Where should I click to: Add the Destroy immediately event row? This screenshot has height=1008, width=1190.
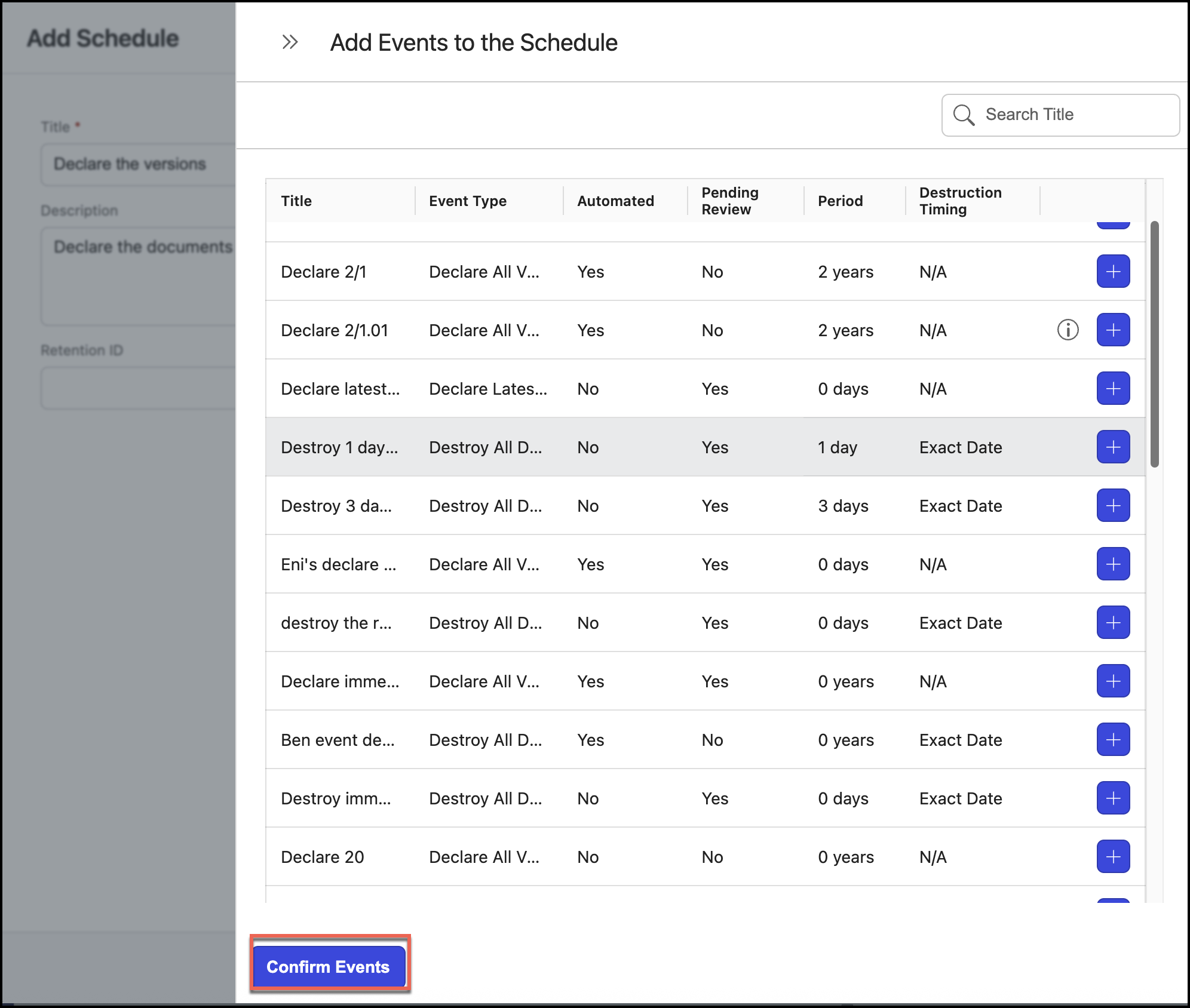(x=1112, y=798)
